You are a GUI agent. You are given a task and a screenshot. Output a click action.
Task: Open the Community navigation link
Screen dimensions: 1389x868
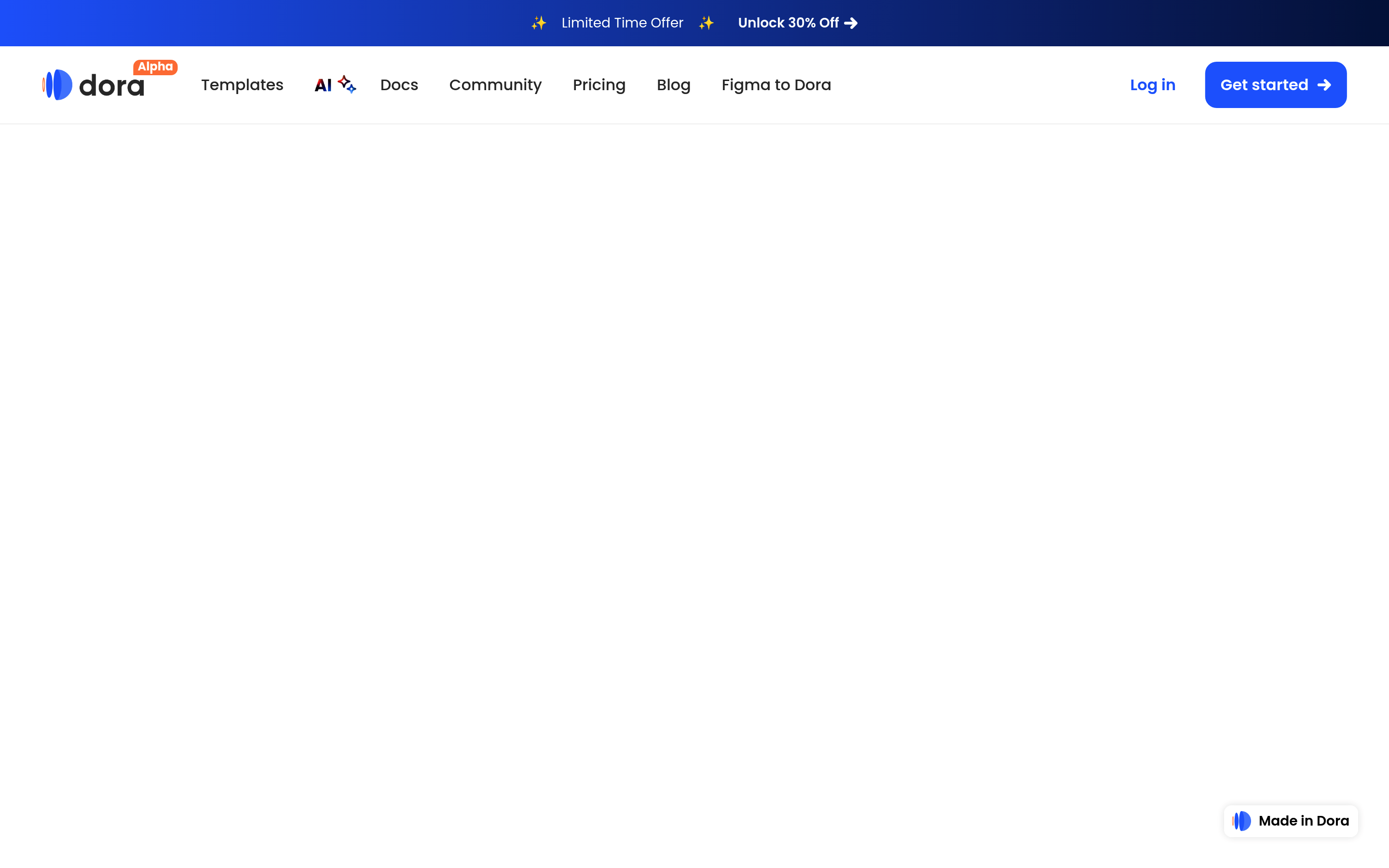click(495, 85)
